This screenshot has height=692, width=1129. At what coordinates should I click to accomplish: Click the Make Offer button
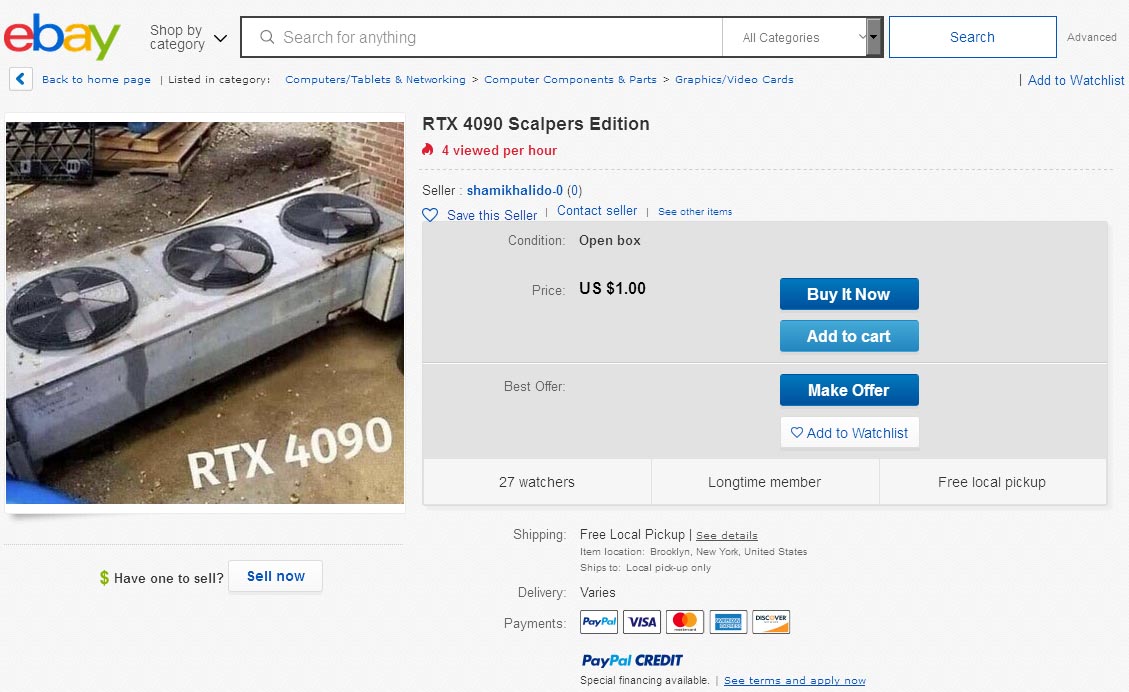(849, 390)
